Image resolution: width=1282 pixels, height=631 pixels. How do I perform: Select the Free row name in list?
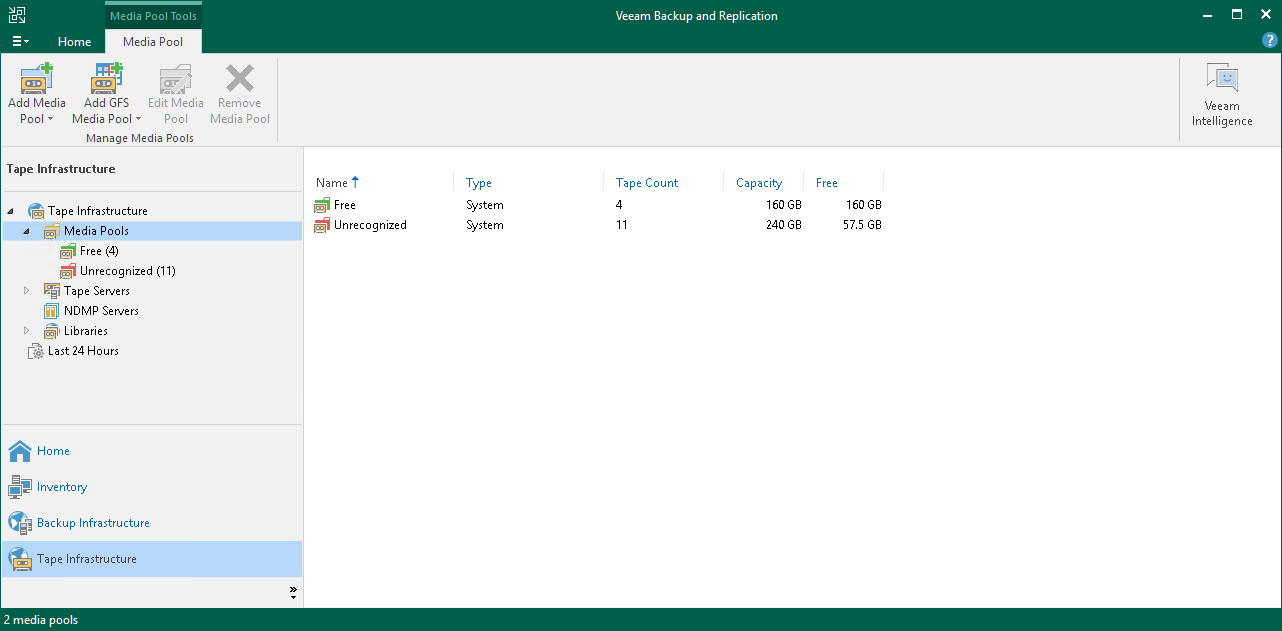(345, 205)
